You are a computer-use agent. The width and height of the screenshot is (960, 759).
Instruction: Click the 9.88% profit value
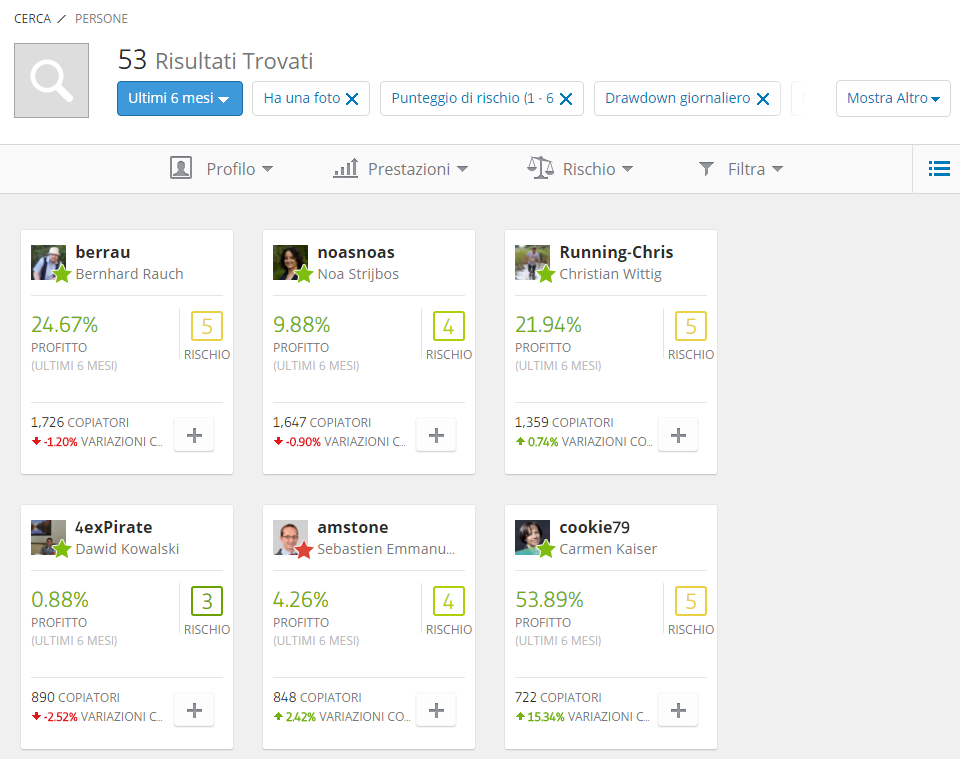point(302,324)
